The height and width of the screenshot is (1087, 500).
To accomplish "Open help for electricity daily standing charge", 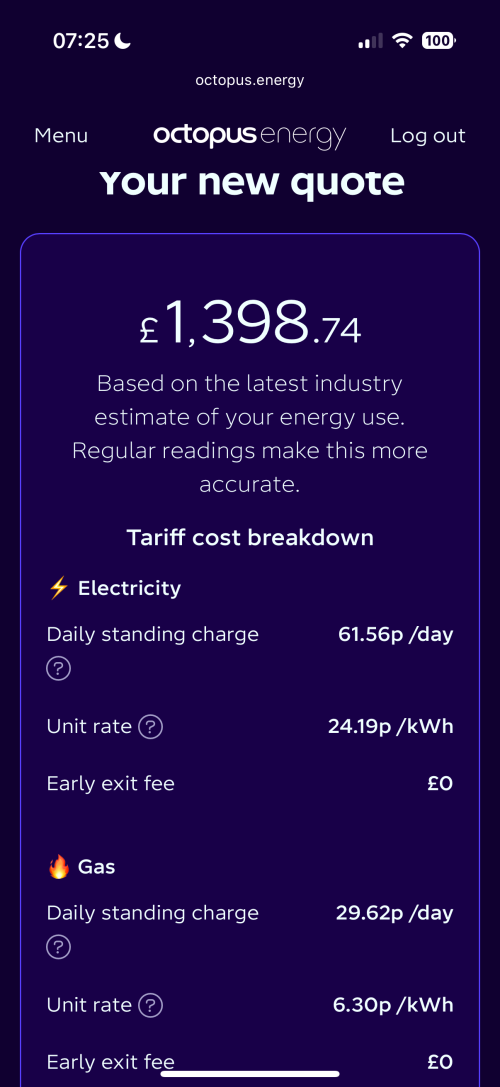I will (59, 669).
